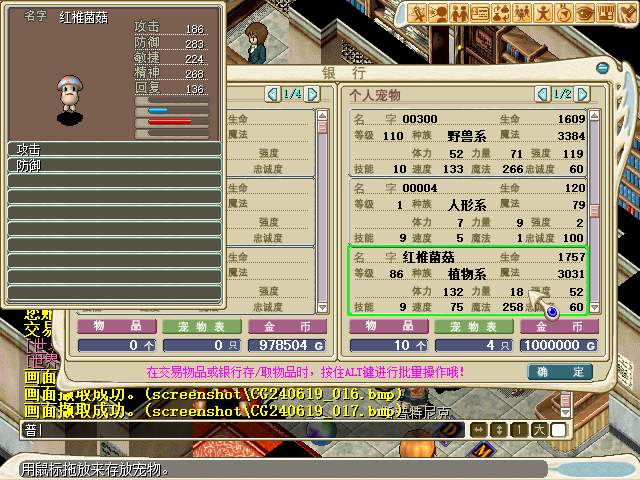Select the two-people handshake party icon
The image size is (640, 480).
[459, 13]
